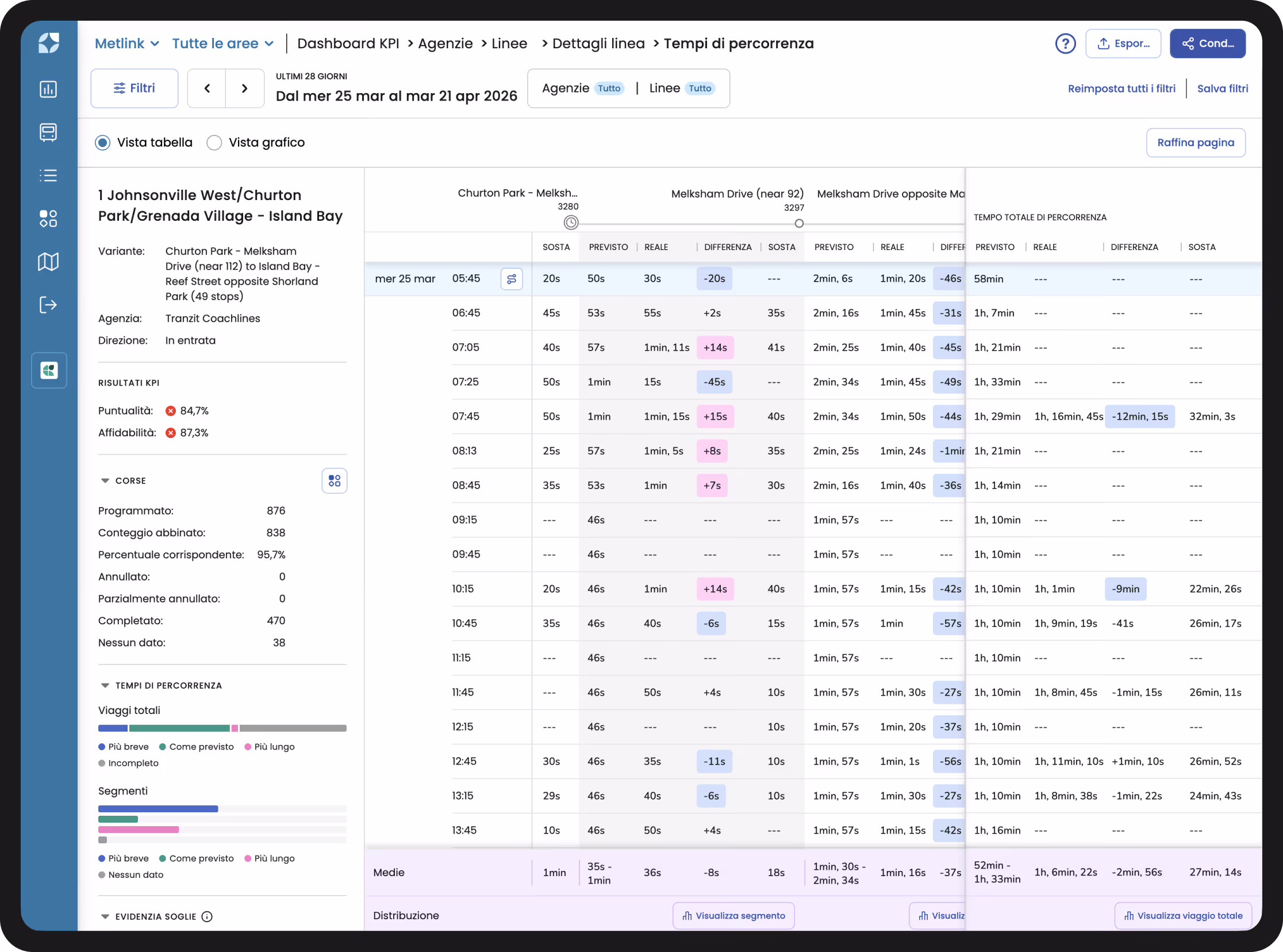Viewport: 1283px width, 952px height.
Task: Click Visualizza segmento button
Action: click(733, 915)
